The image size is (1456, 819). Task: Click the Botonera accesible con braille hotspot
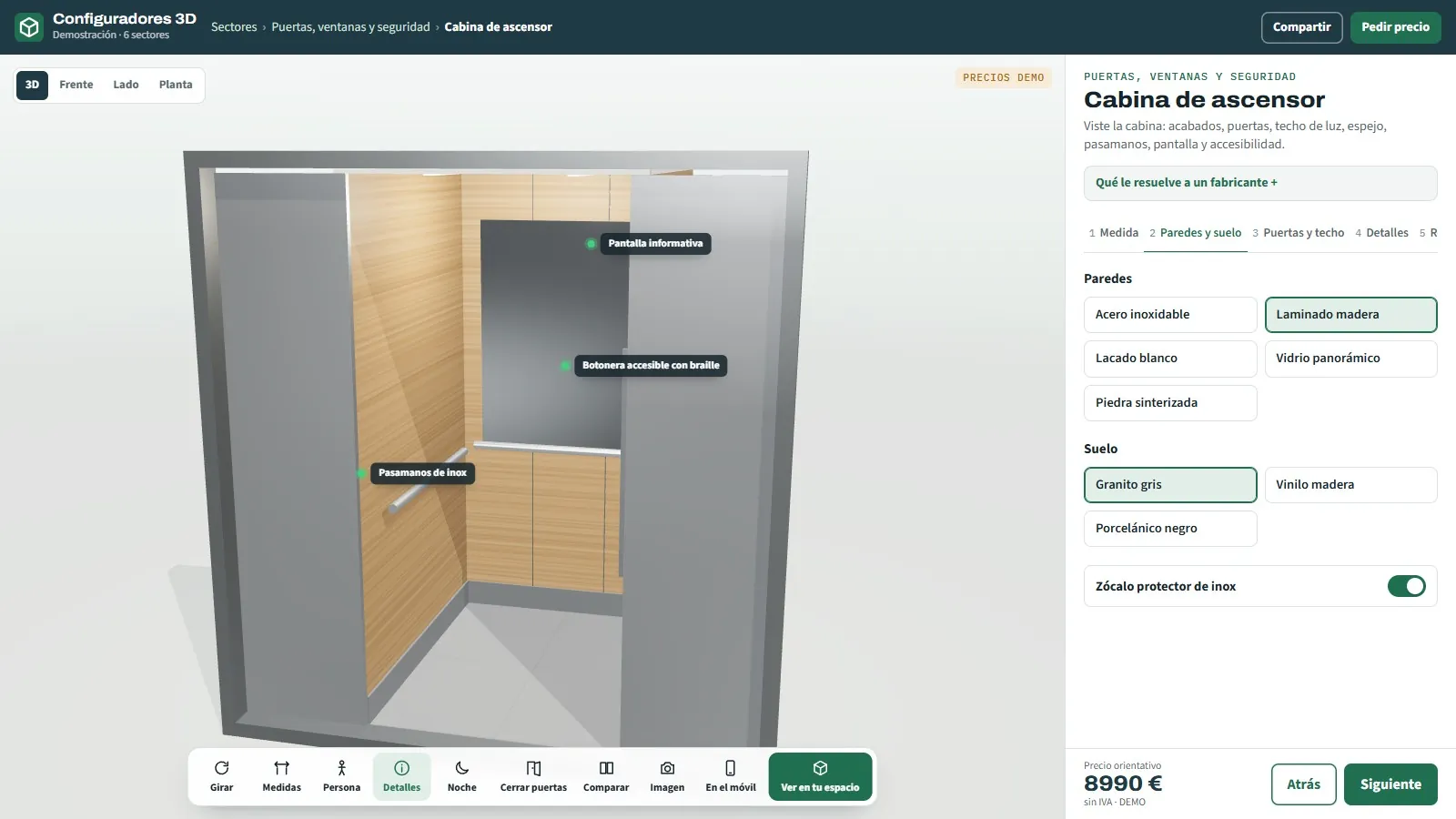[x=651, y=366]
